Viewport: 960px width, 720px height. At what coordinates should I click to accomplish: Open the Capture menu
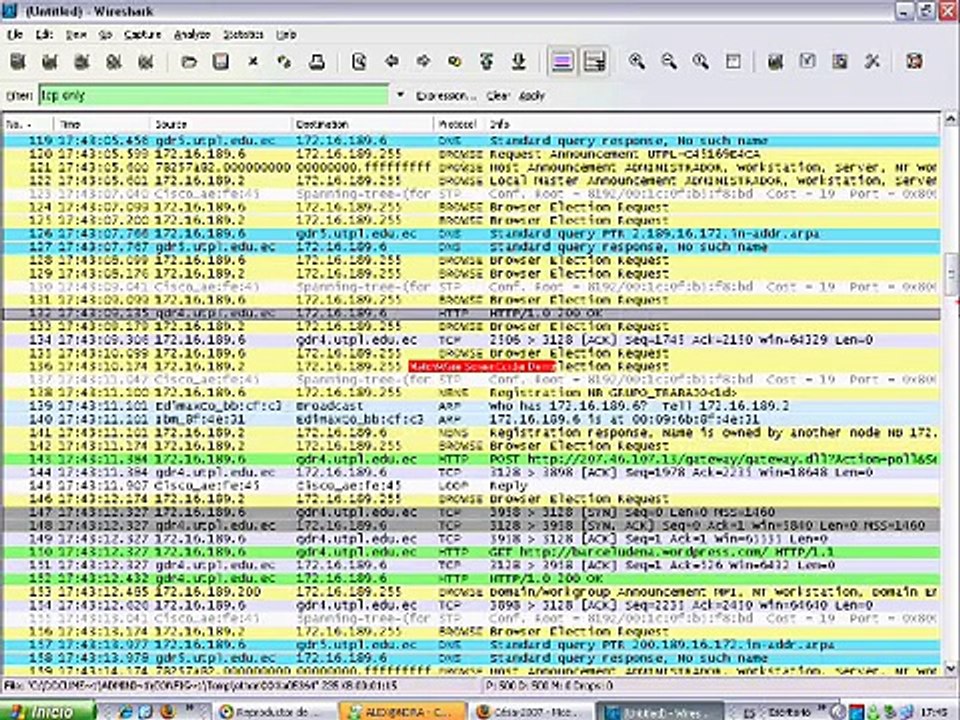[x=142, y=35]
